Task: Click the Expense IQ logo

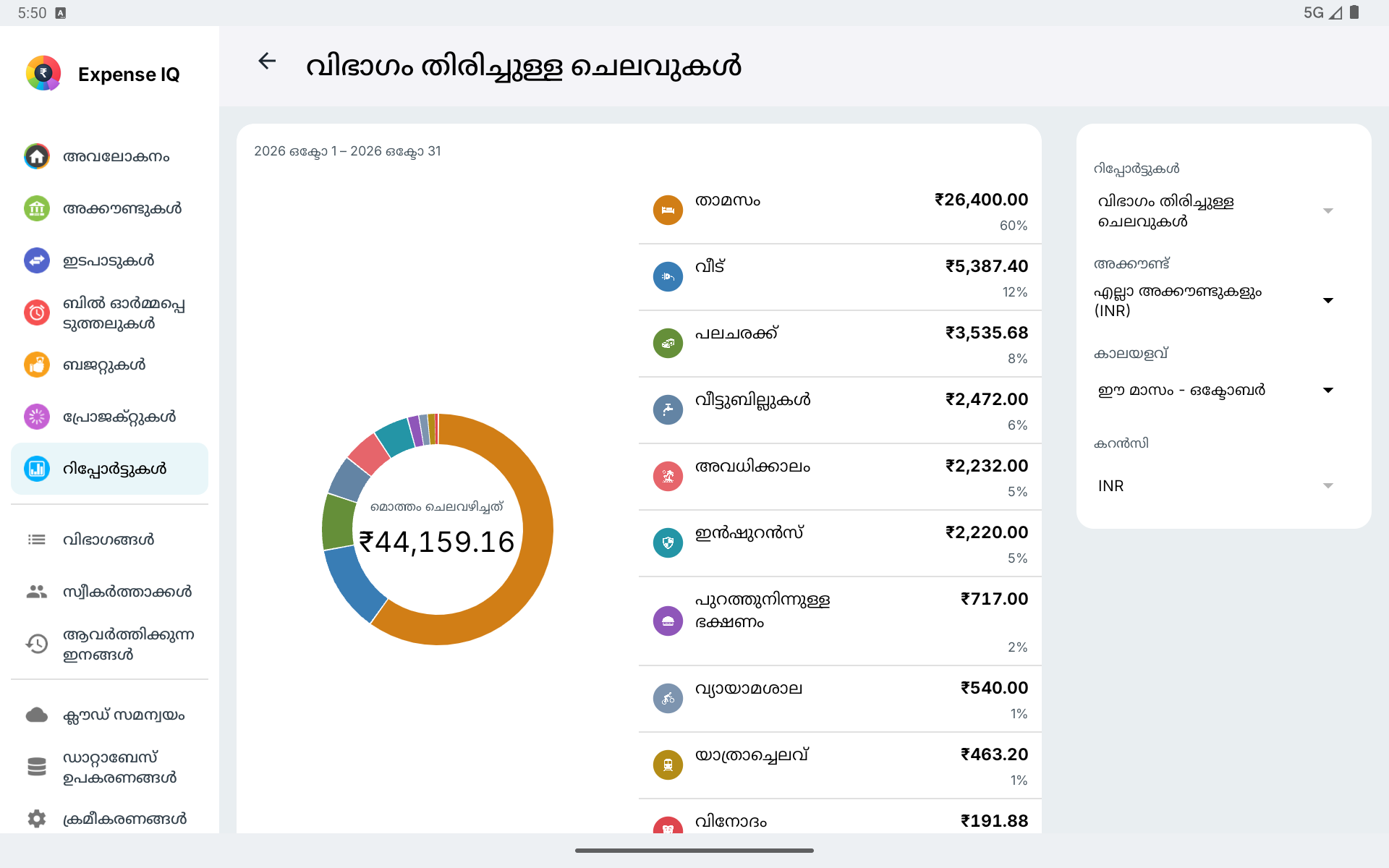Action: click(x=43, y=73)
